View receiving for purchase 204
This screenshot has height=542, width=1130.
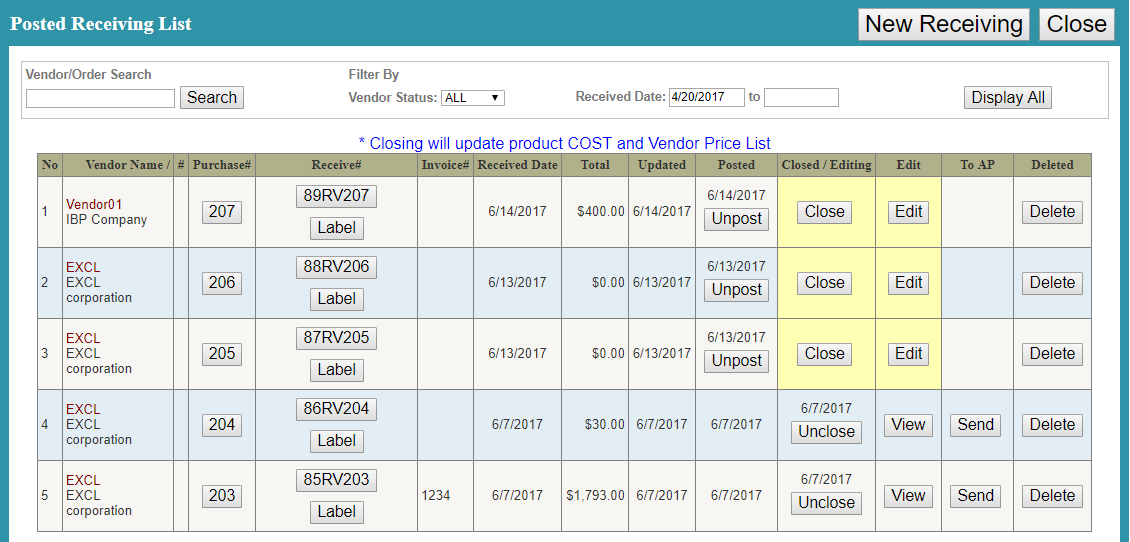tap(908, 425)
